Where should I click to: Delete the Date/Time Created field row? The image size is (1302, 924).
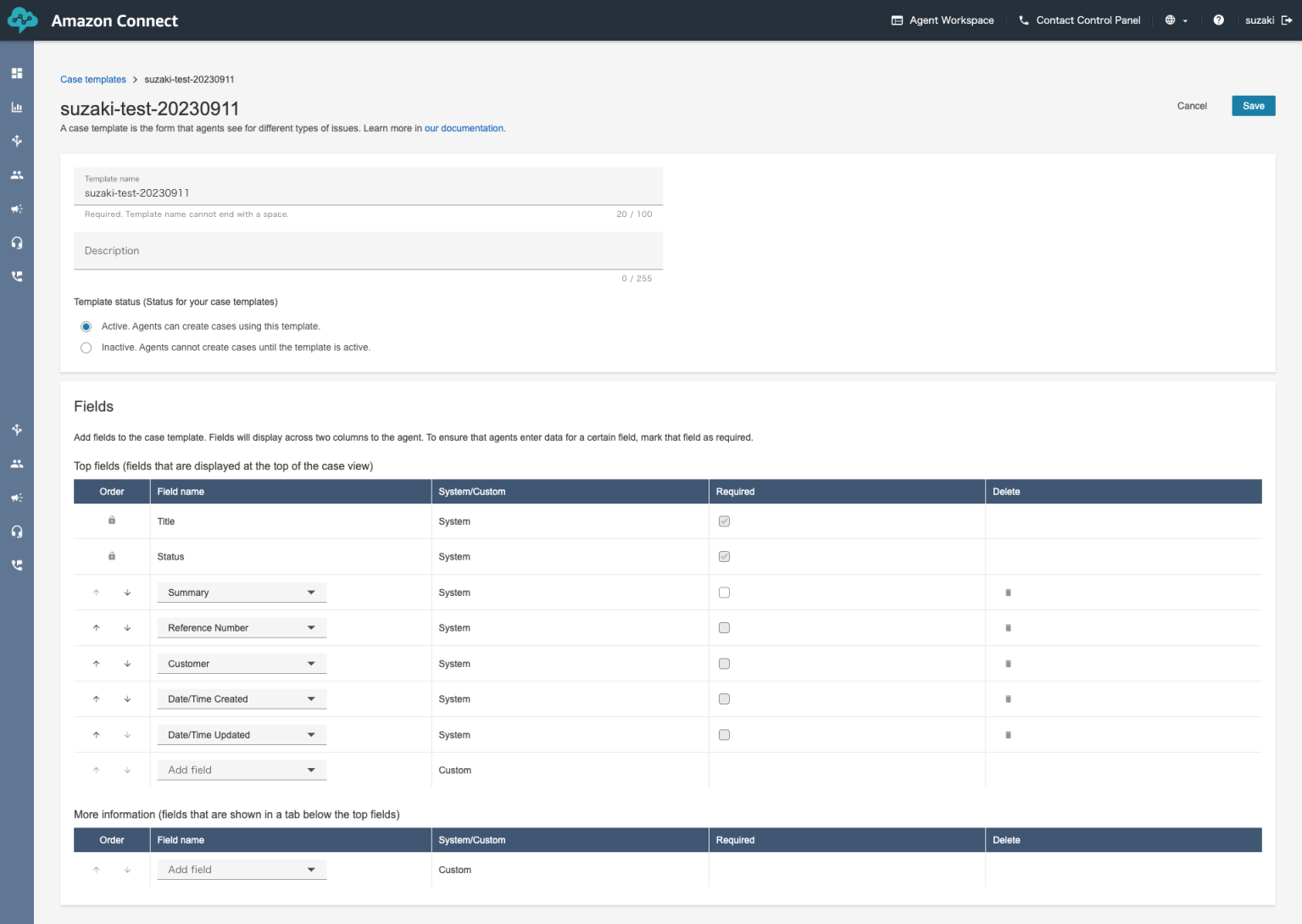1008,699
